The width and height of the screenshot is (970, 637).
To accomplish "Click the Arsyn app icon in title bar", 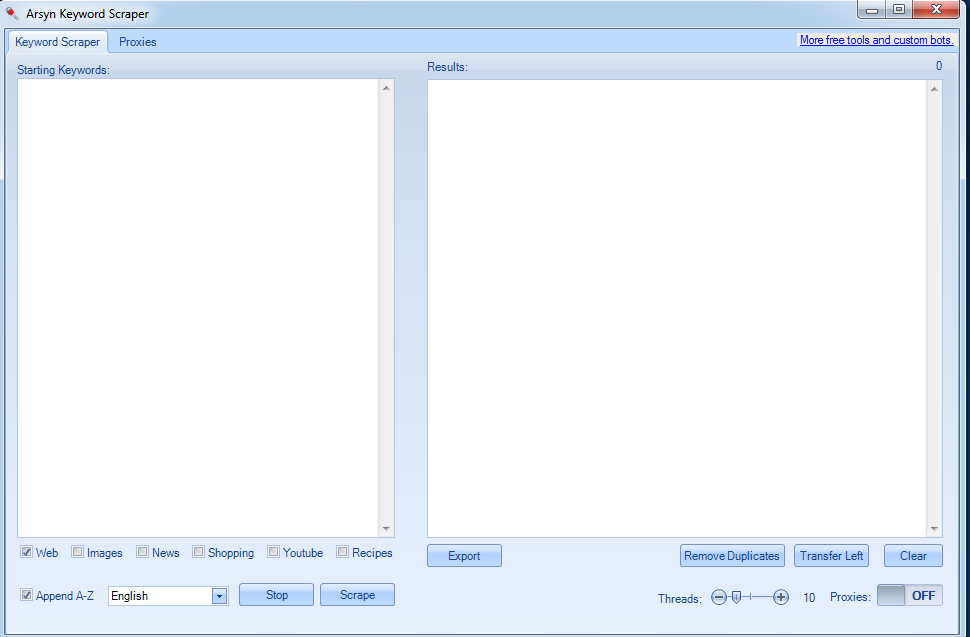I will [12, 14].
